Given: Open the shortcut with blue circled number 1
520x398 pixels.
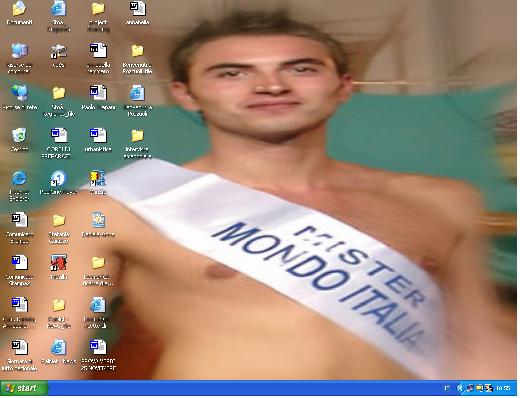Looking at the screenshot, I should point(59,178).
